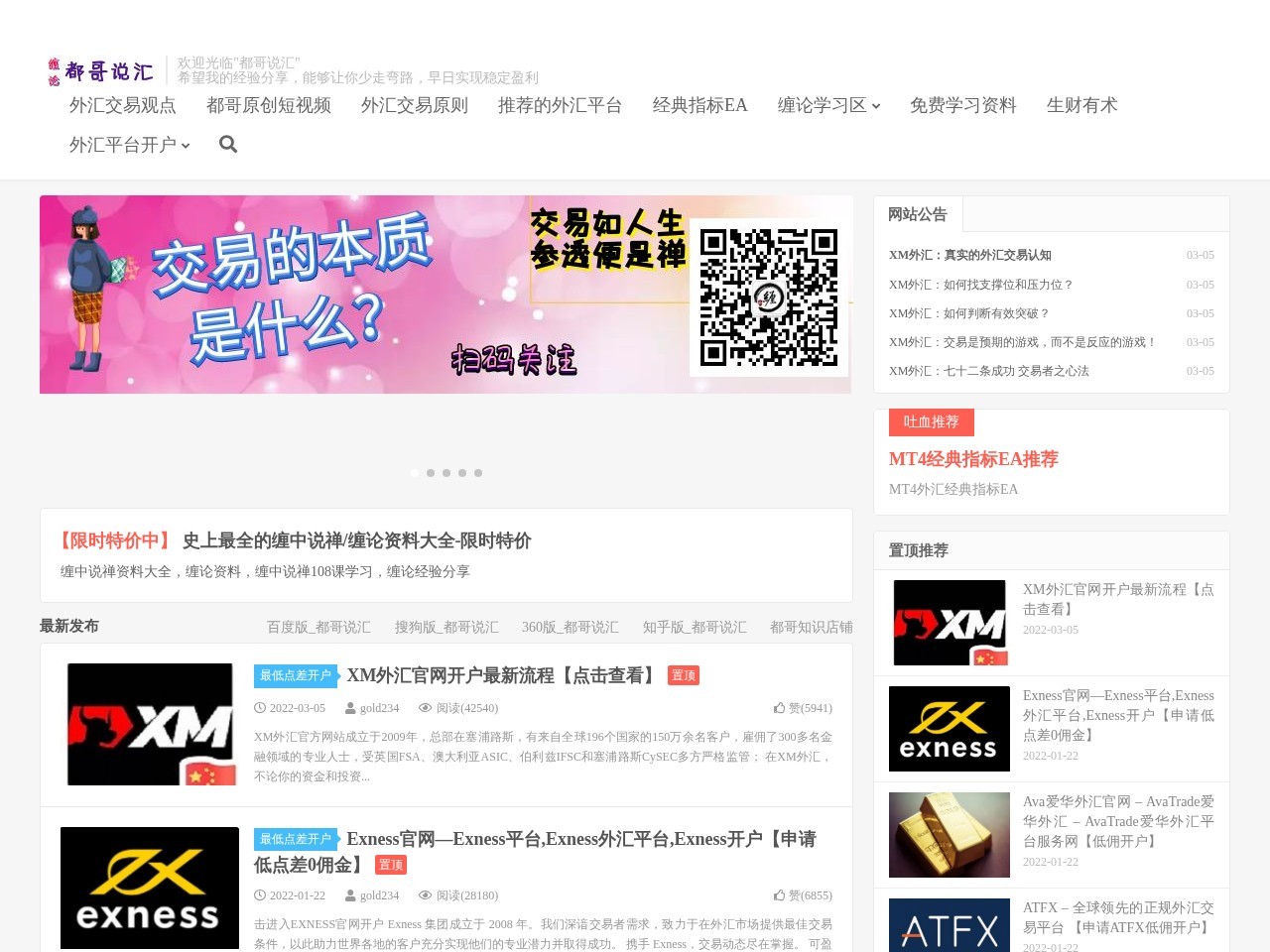Open XM外汇官网开户最新流程 post title in main list

(503, 675)
